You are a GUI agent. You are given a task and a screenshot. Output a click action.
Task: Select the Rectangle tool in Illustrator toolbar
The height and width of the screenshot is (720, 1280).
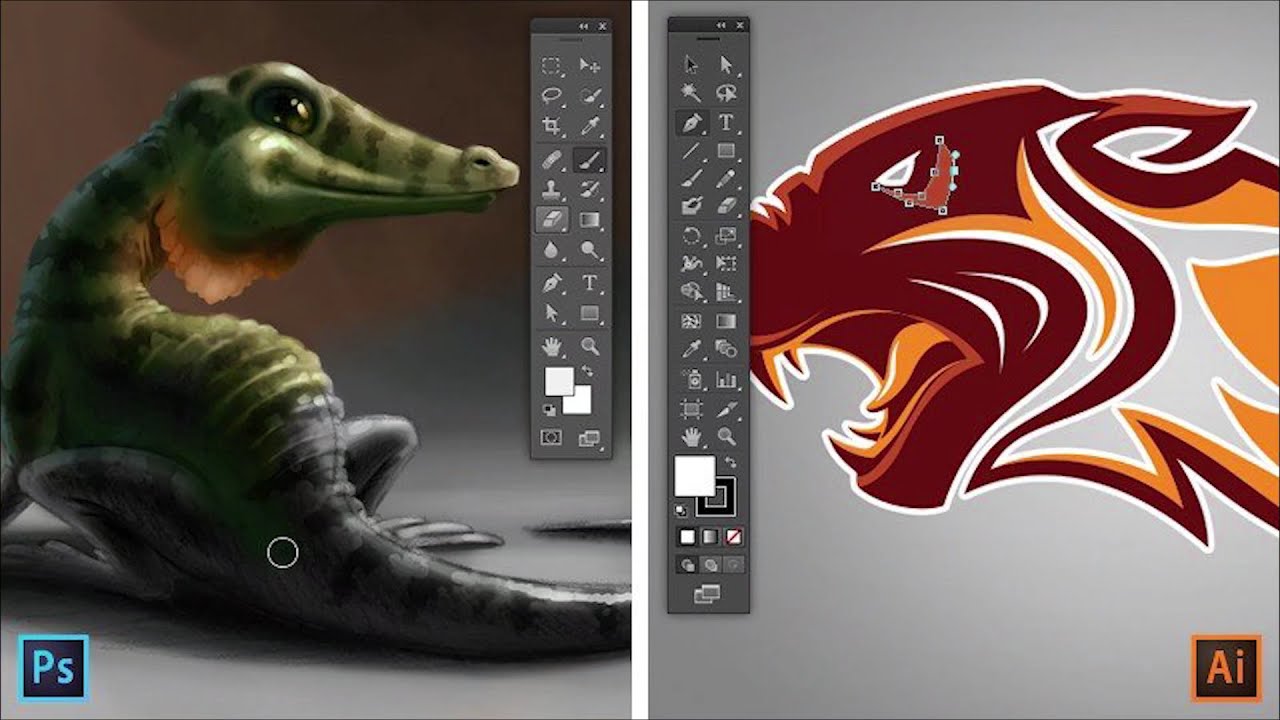[726, 151]
